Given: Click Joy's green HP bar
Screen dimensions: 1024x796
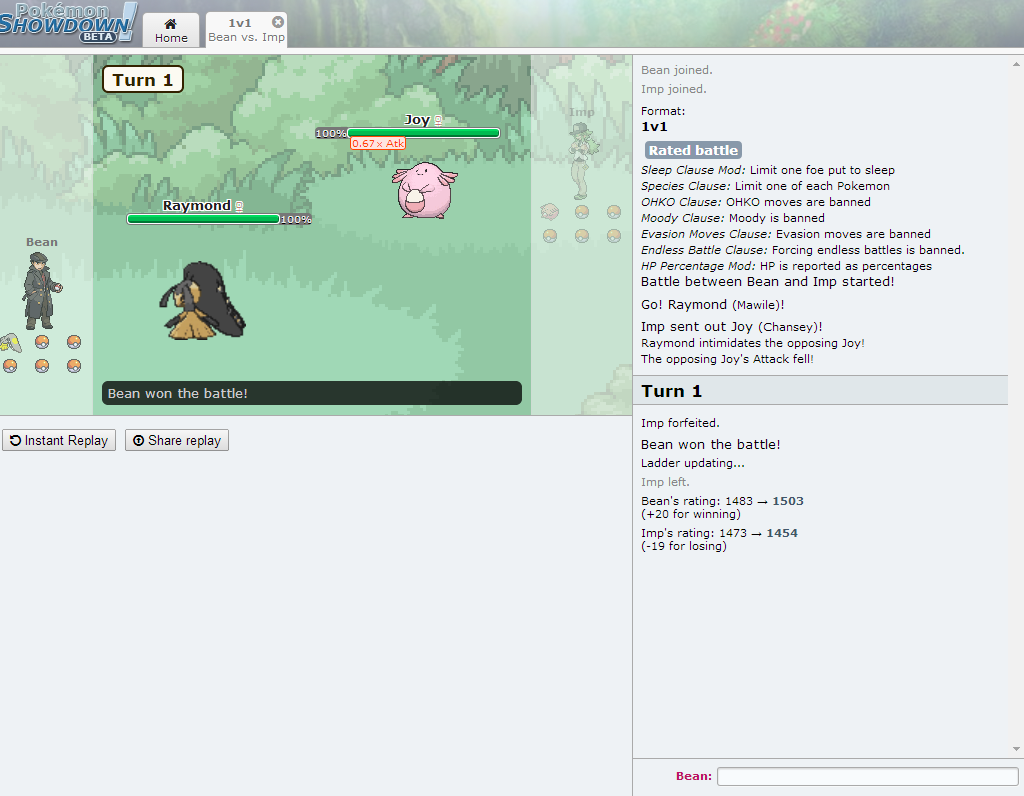Looking at the screenshot, I should (424, 133).
